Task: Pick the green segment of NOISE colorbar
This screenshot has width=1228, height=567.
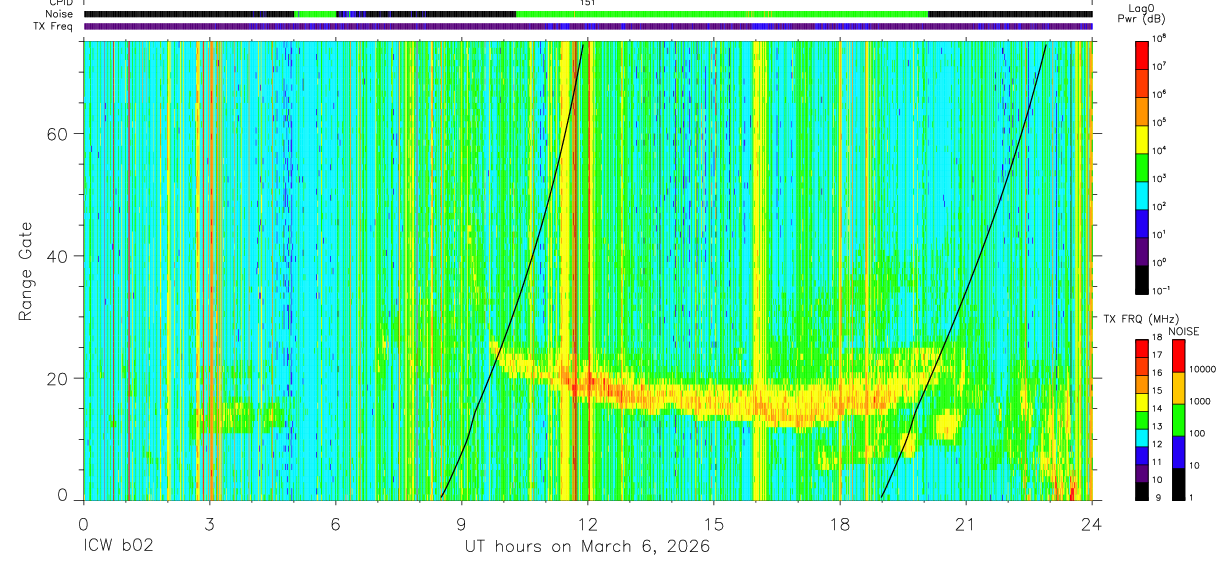Action: coord(1178,420)
